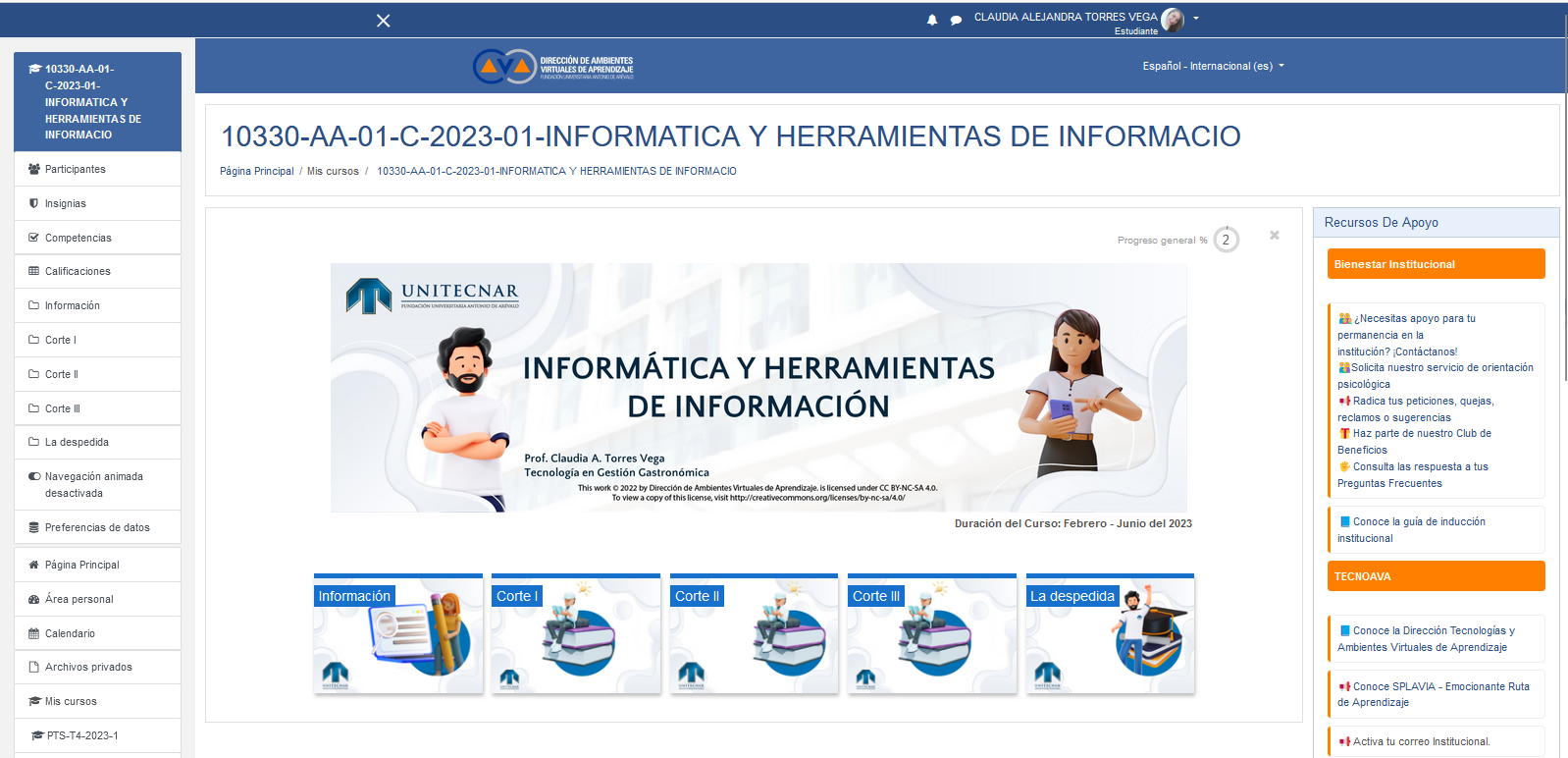Toggle Navegación animada desactivada switch
The image size is (1568, 758).
tap(35, 476)
